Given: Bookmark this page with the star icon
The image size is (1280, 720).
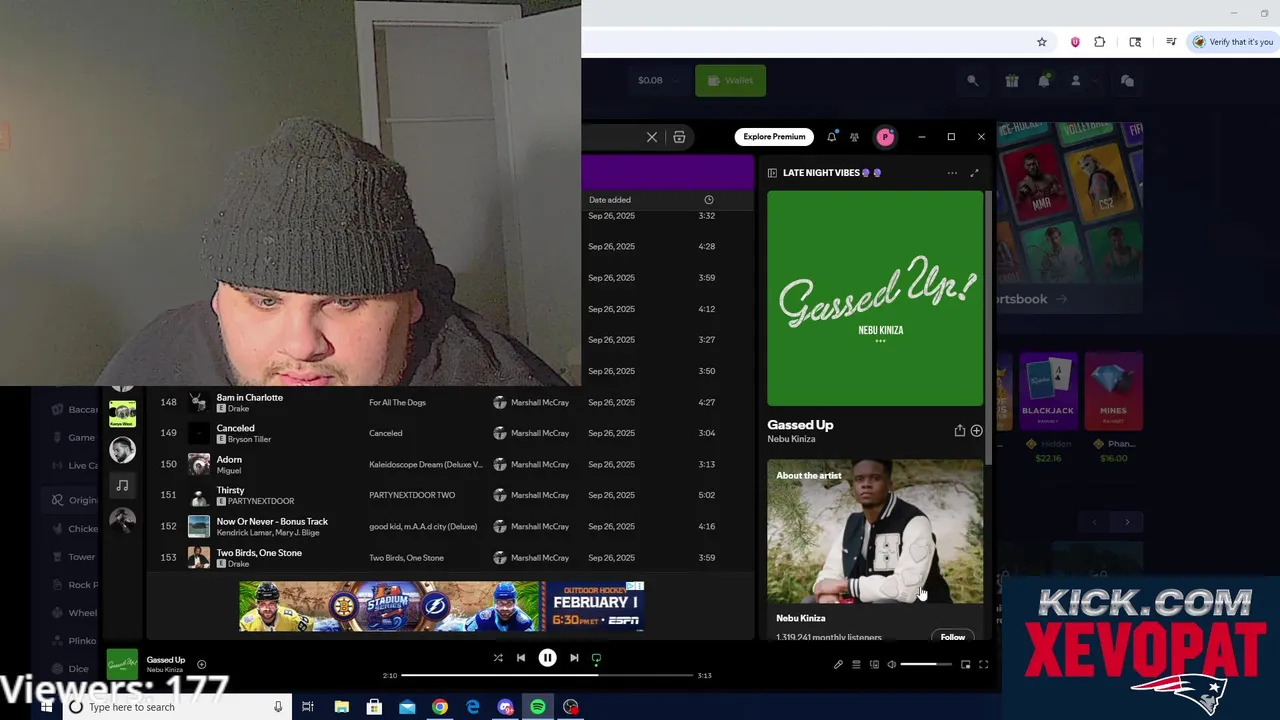Looking at the screenshot, I should (1042, 42).
